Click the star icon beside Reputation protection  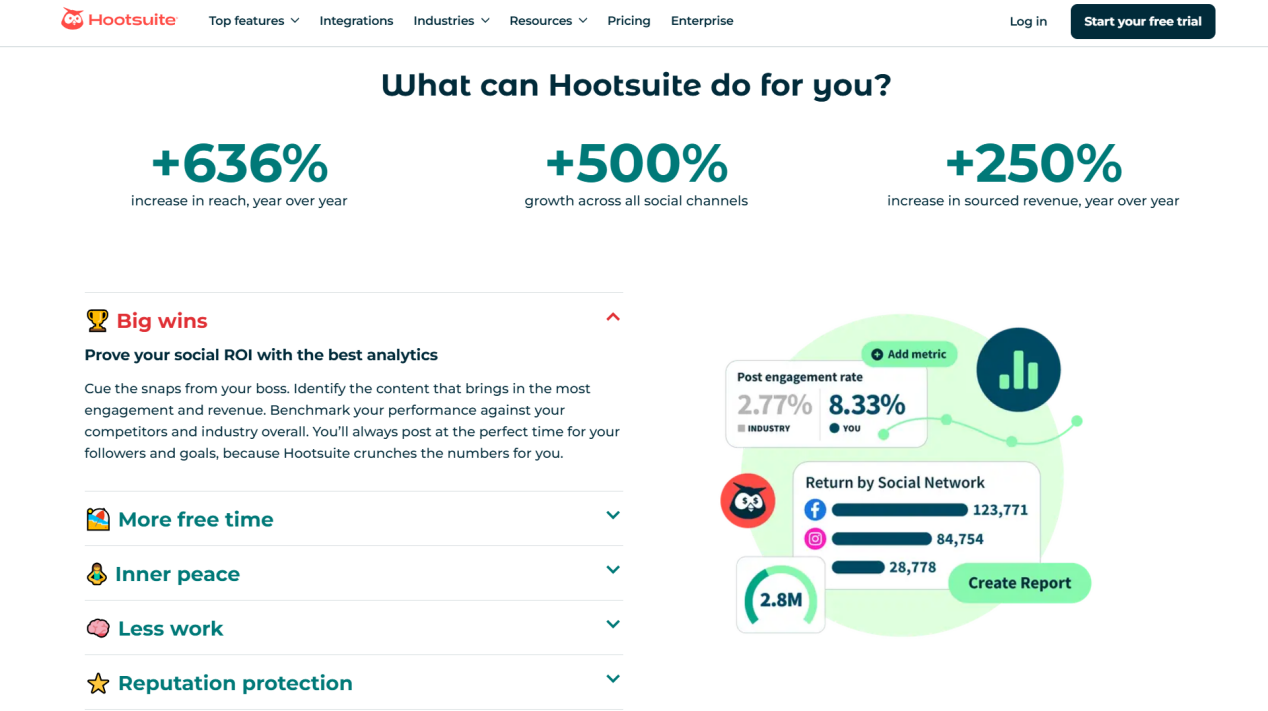click(x=98, y=684)
